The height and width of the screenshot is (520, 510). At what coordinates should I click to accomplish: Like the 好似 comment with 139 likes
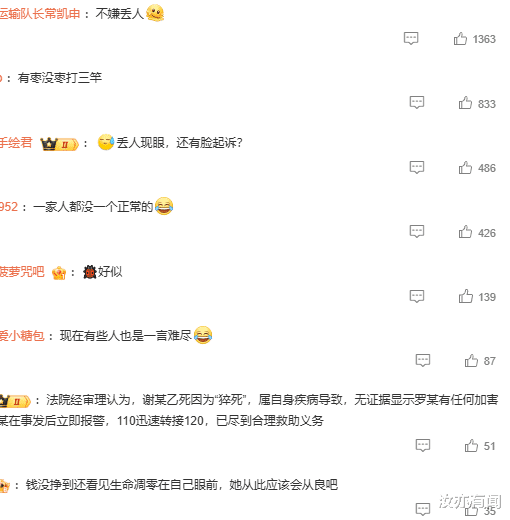click(465, 296)
